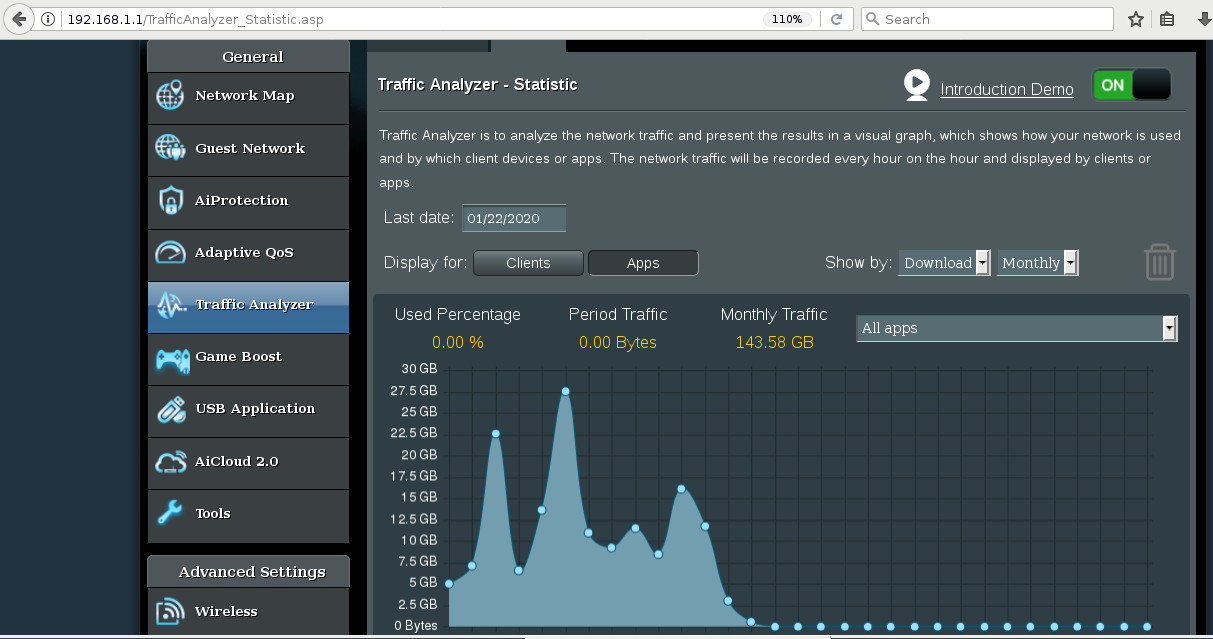Image resolution: width=1213 pixels, height=639 pixels.
Task: Click the Traffic Analyzer pulse icon
Action: click(x=170, y=305)
